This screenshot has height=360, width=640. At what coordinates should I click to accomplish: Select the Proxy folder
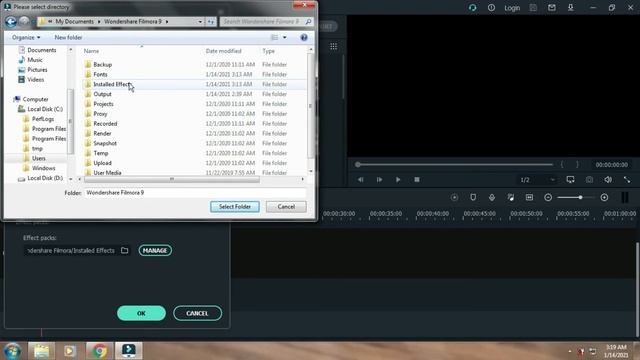click(x=100, y=113)
